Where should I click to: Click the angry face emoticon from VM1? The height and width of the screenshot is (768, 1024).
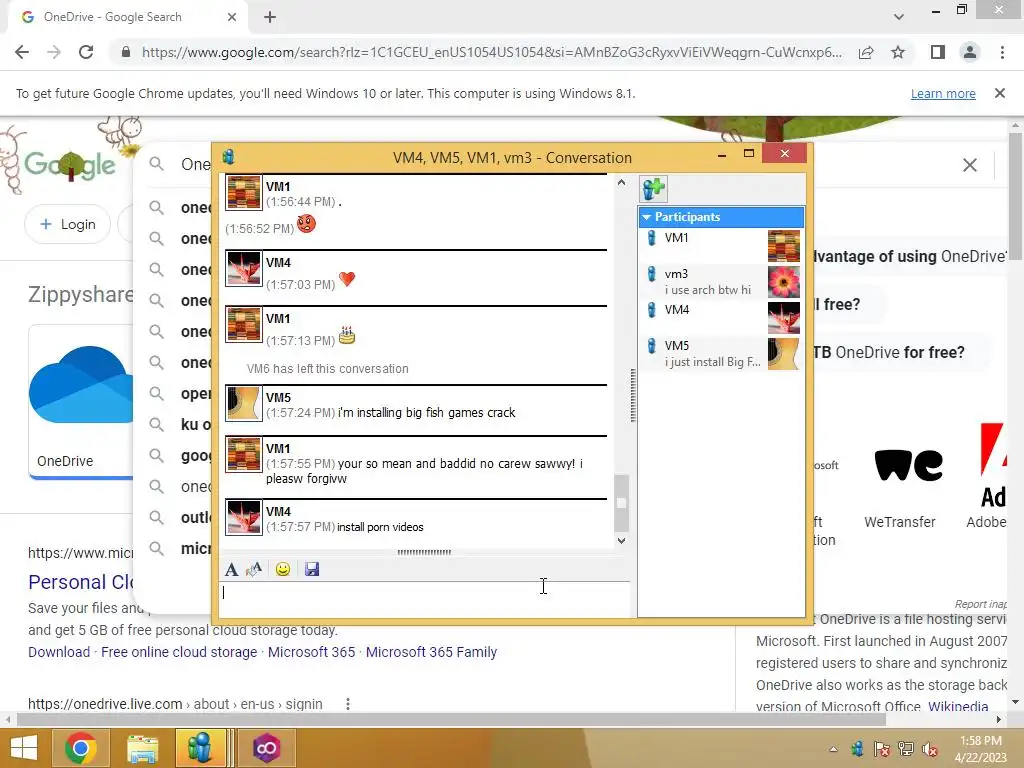click(x=306, y=223)
